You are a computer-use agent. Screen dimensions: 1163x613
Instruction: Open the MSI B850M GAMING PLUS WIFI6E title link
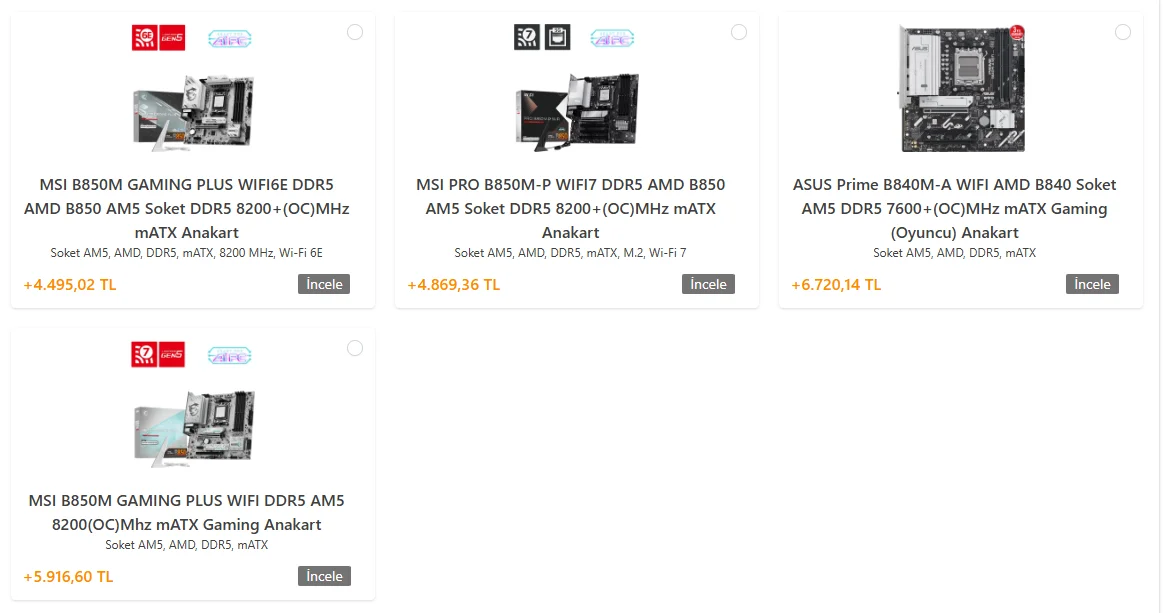[187, 209]
